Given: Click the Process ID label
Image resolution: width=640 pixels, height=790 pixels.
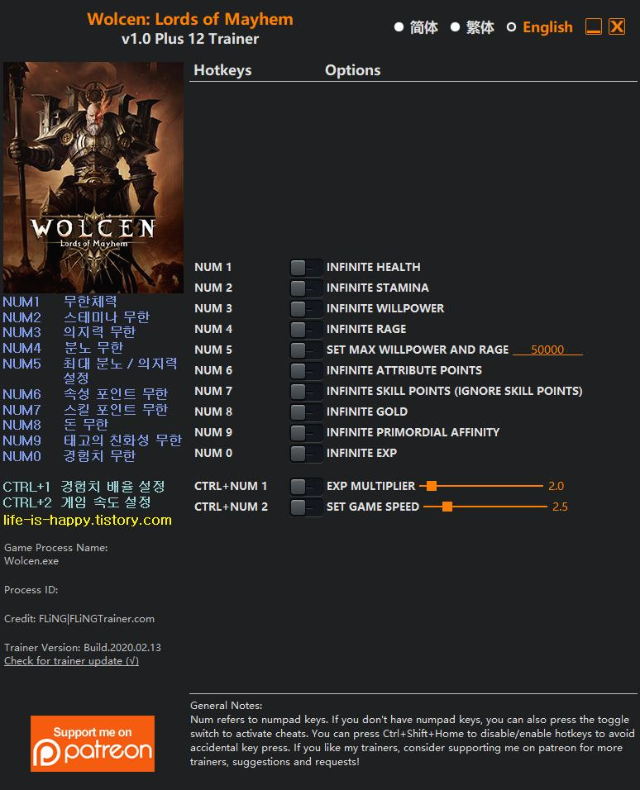Looking at the screenshot, I should (x=31, y=590).
